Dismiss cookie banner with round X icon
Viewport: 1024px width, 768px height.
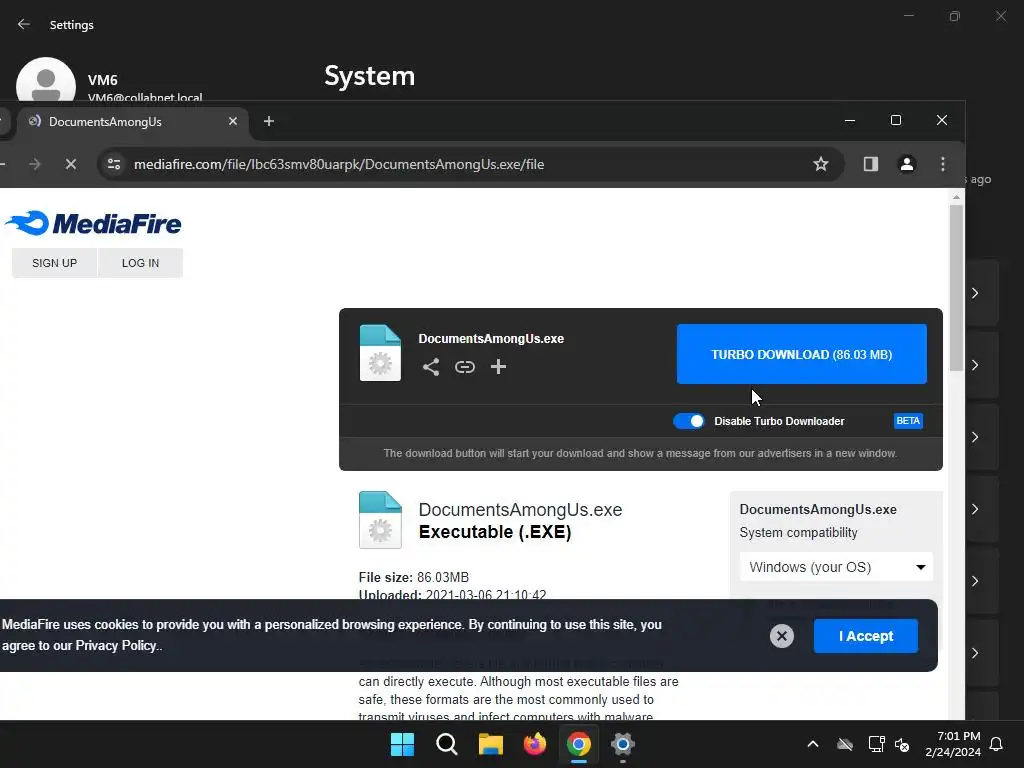(782, 635)
